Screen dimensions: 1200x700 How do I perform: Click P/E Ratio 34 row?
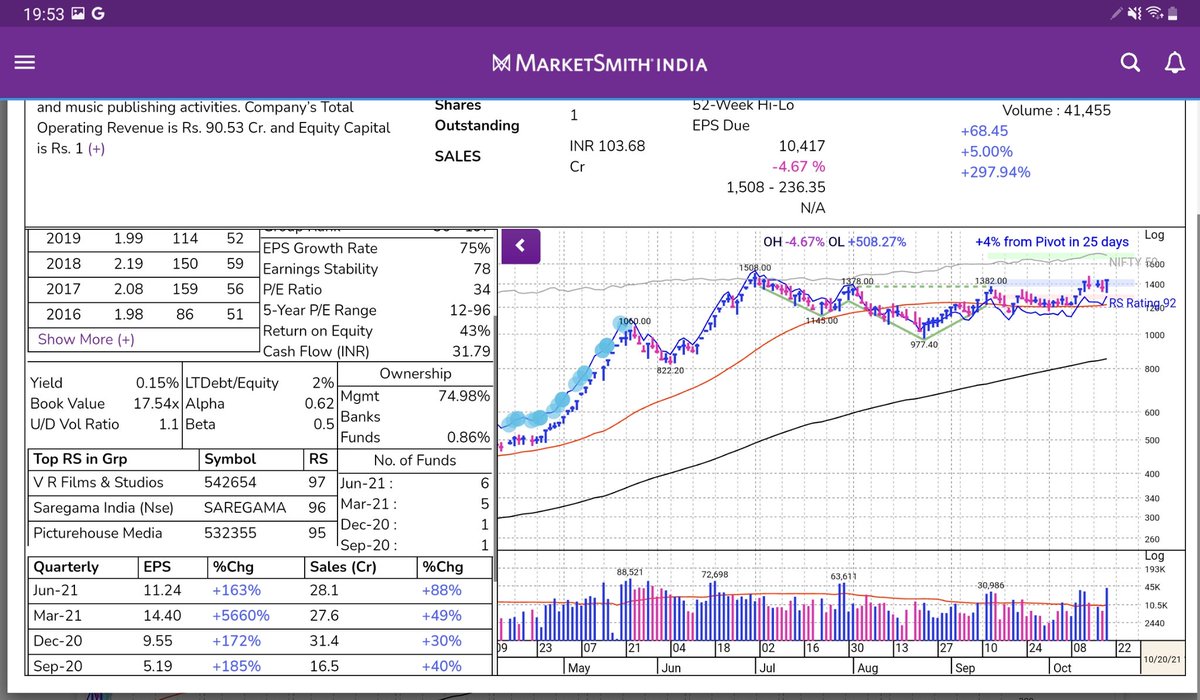tap(377, 289)
